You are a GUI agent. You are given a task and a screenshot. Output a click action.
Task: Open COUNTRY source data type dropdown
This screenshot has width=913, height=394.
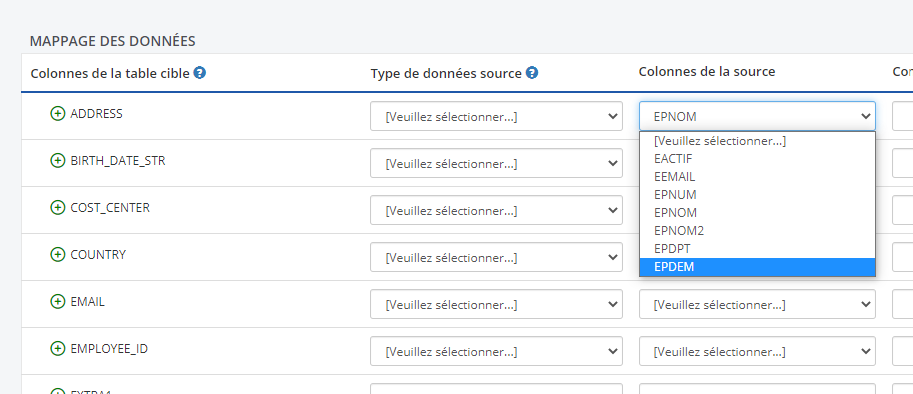pyautogui.click(x=496, y=257)
